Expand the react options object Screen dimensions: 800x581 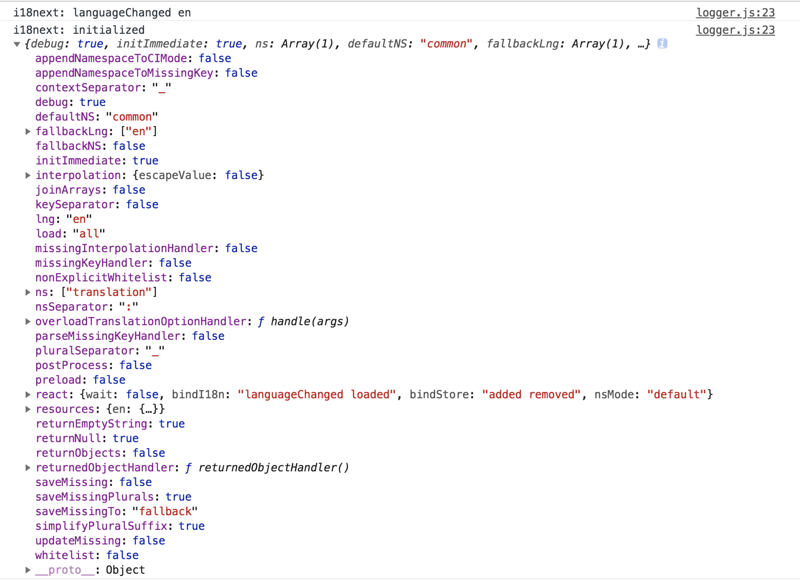(28, 394)
